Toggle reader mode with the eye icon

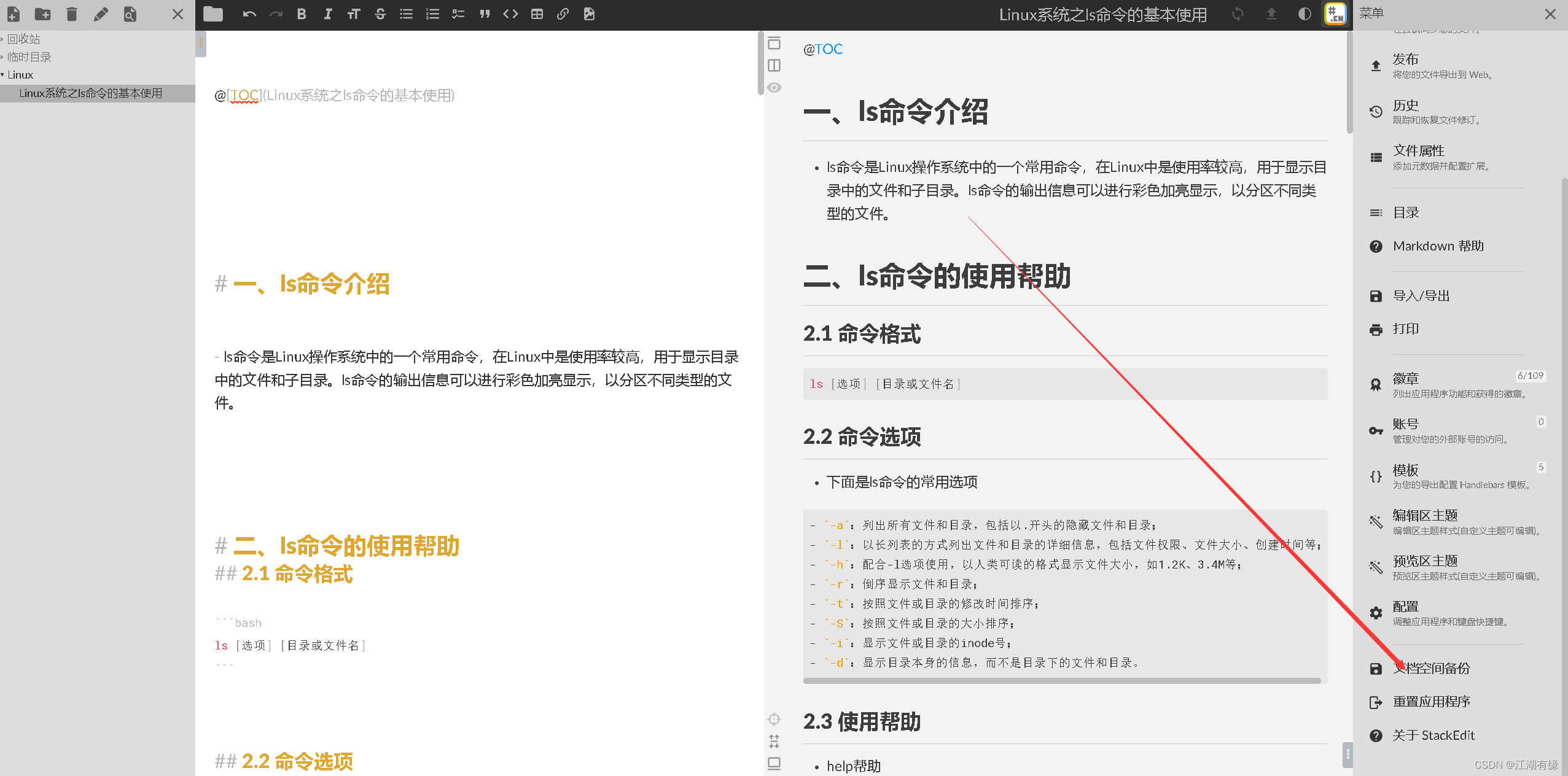(774, 88)
